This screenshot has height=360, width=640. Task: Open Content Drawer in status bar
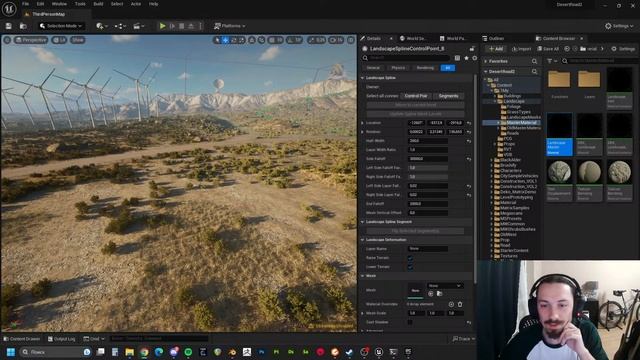pos(22,339)
